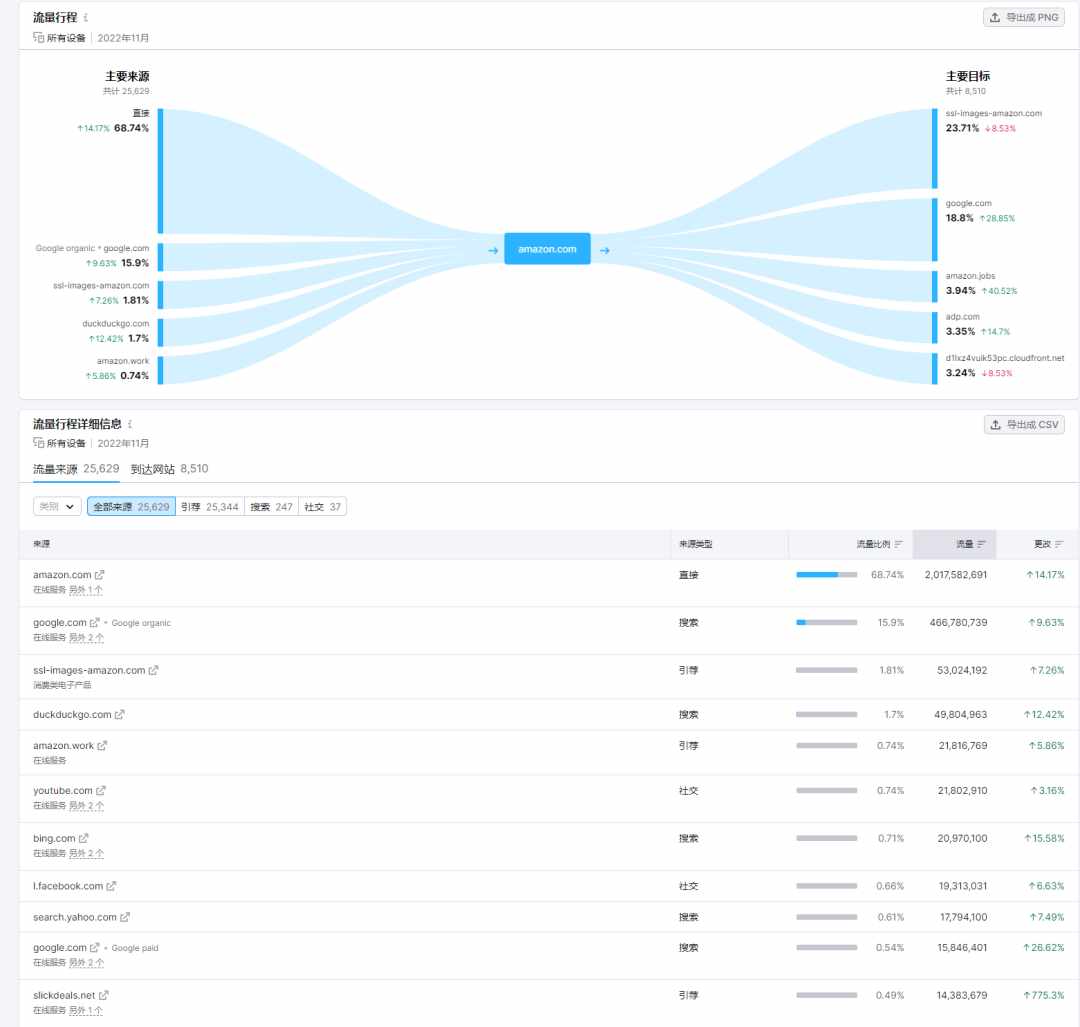This screenshot has height=1027, width=1080.
Task: Open external link icon beside bing.com row
Action: 83,838
